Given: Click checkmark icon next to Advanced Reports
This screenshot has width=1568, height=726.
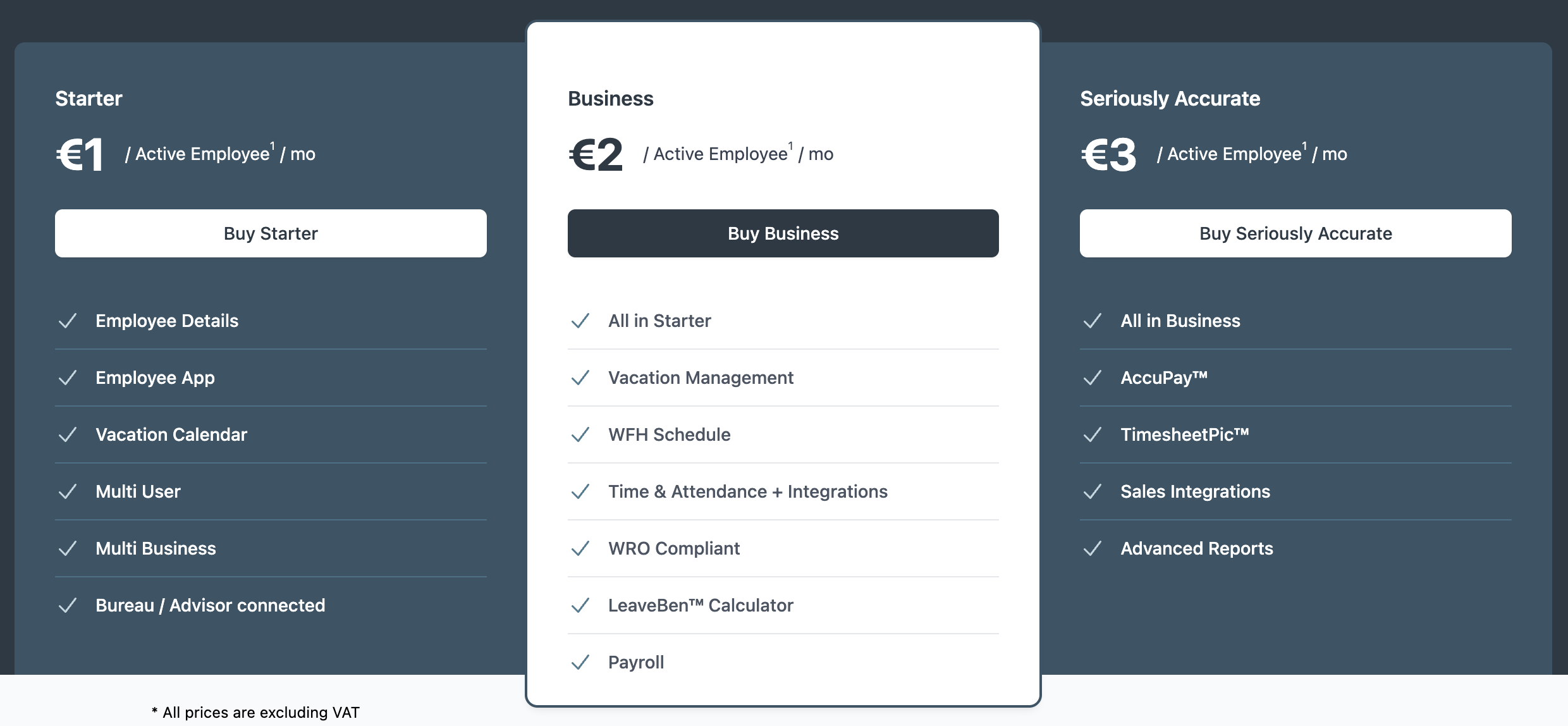Looking at the screenshot, I should click(x=1093, y=548).
